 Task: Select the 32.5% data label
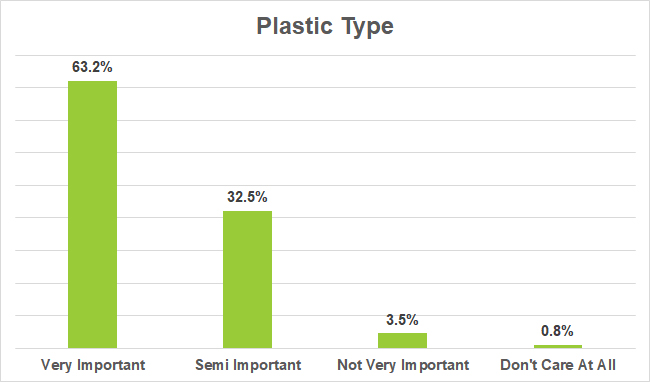click(247, 197)
